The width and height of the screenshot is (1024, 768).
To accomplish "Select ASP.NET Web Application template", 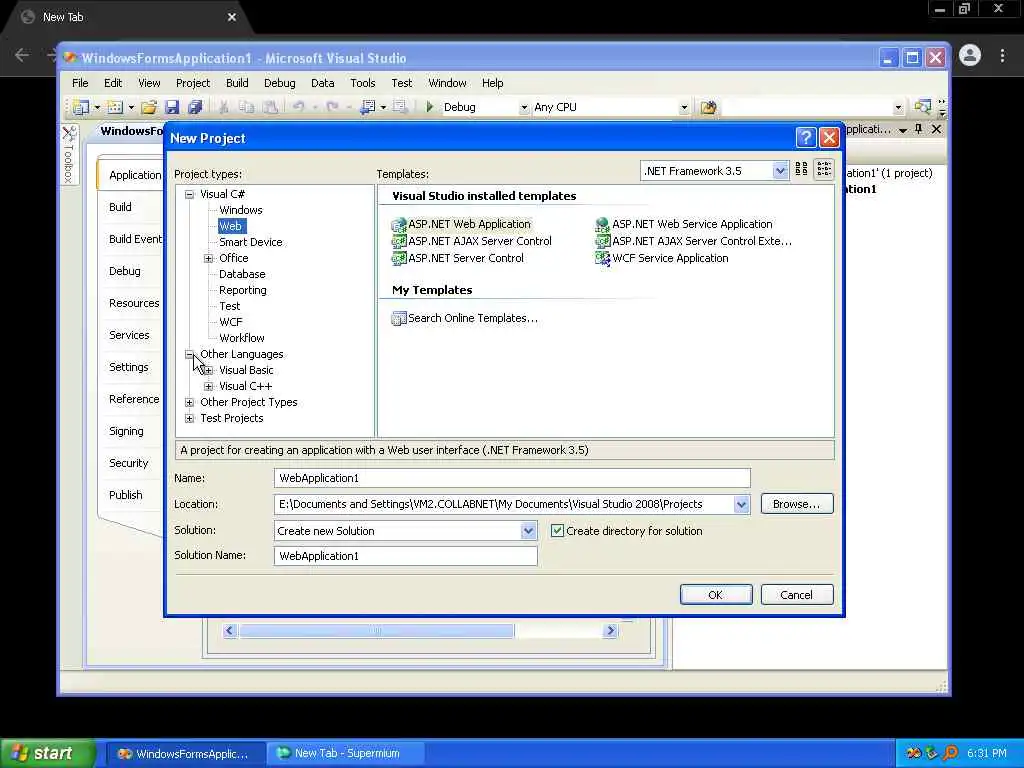I will click(x=461, y=224).
